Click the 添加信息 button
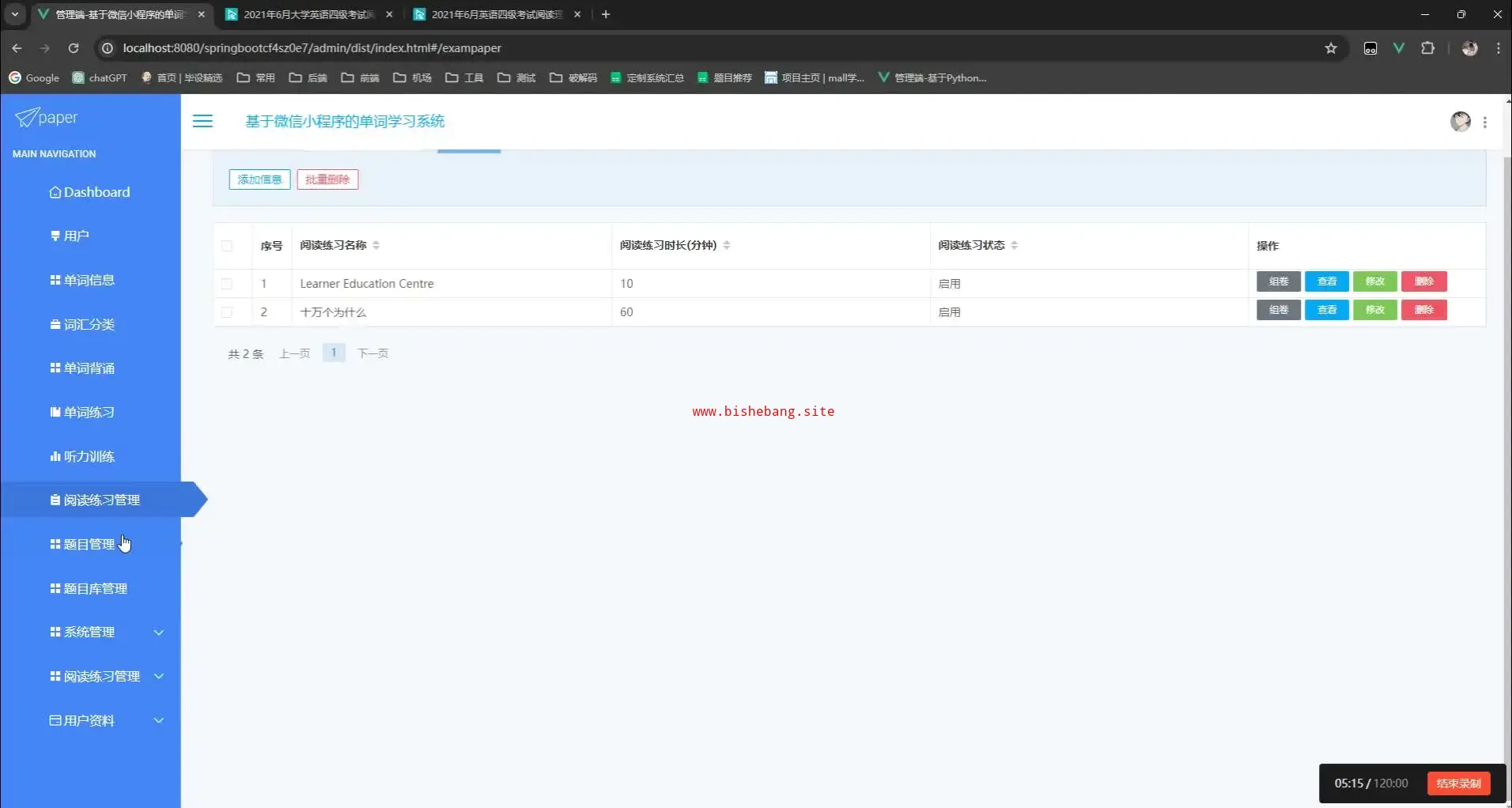 [x=259, y=179]
